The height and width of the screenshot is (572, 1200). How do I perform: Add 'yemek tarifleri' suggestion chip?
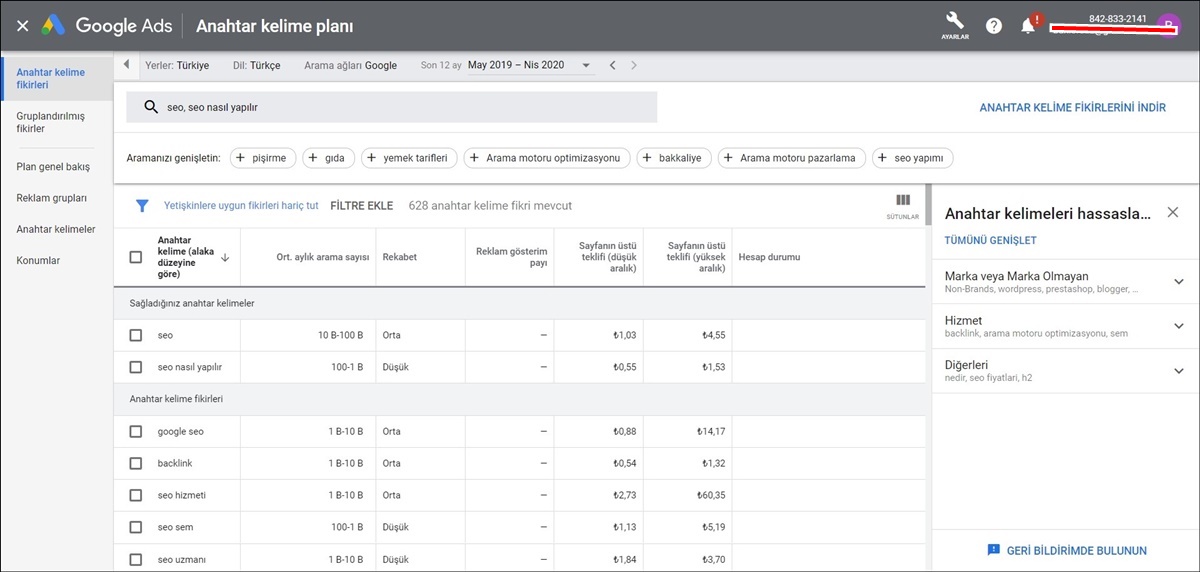point(410,158)
